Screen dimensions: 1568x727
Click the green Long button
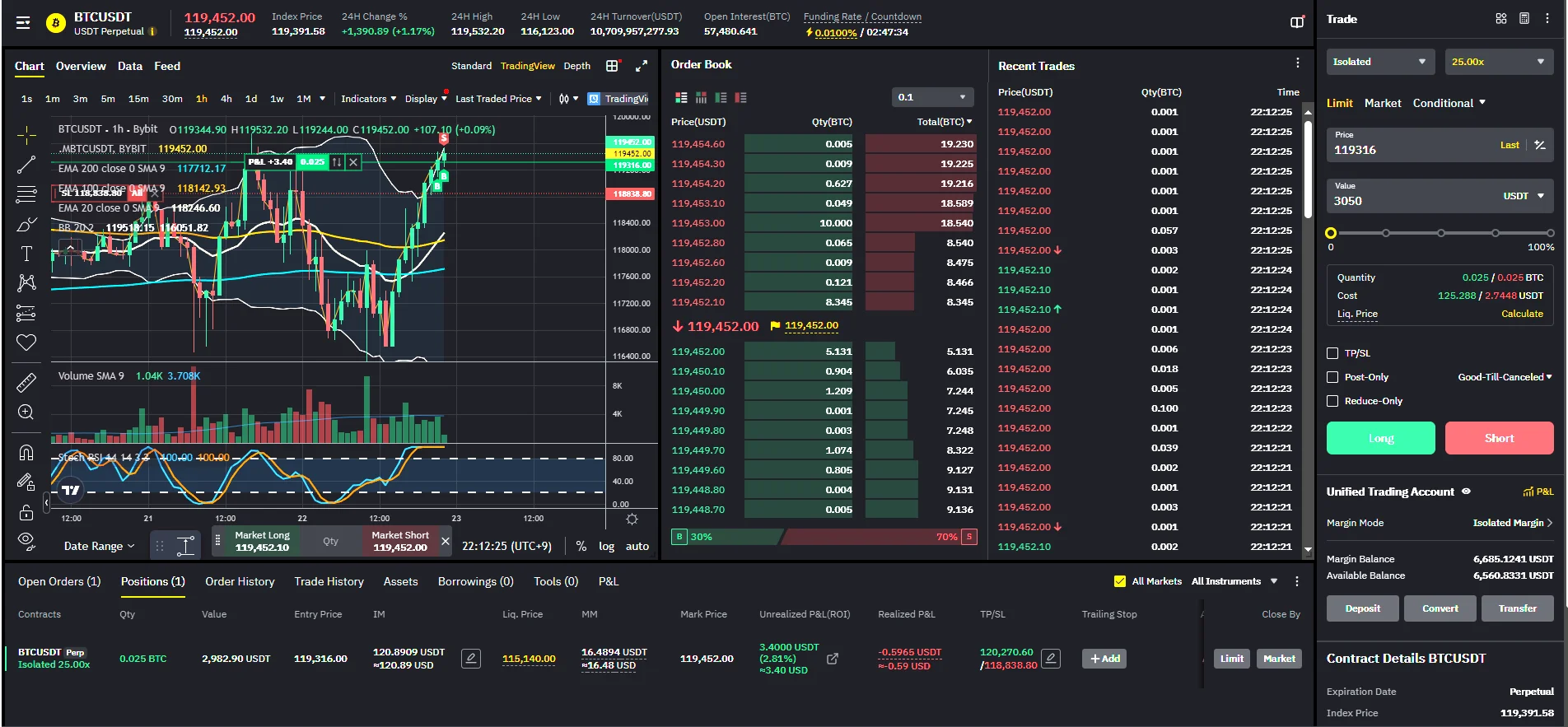1381,438
